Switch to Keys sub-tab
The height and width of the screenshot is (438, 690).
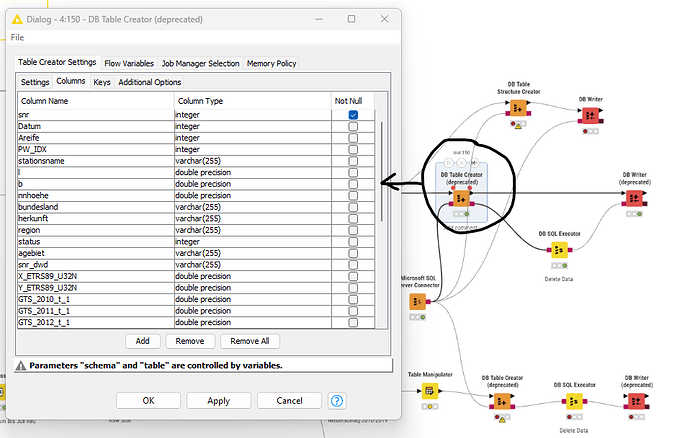click(102, 82)
